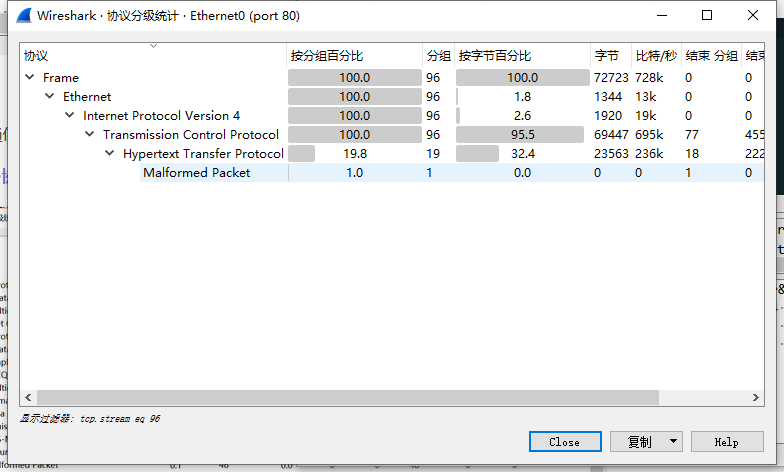Sort by 按分组百分比 column header

(x=354, y=56)
